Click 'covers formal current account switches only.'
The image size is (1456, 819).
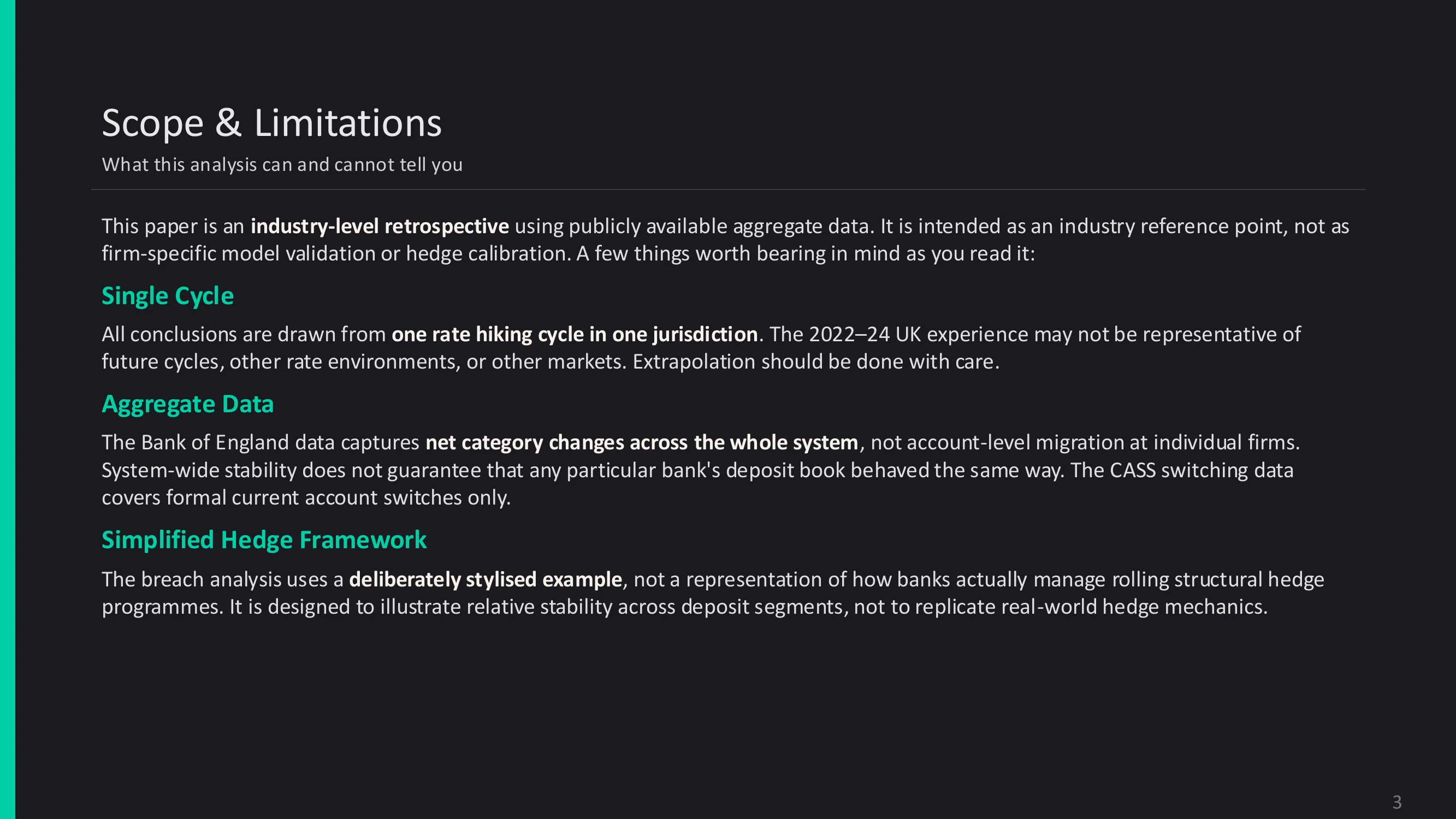pyautogui.click(x=306, y=498)
